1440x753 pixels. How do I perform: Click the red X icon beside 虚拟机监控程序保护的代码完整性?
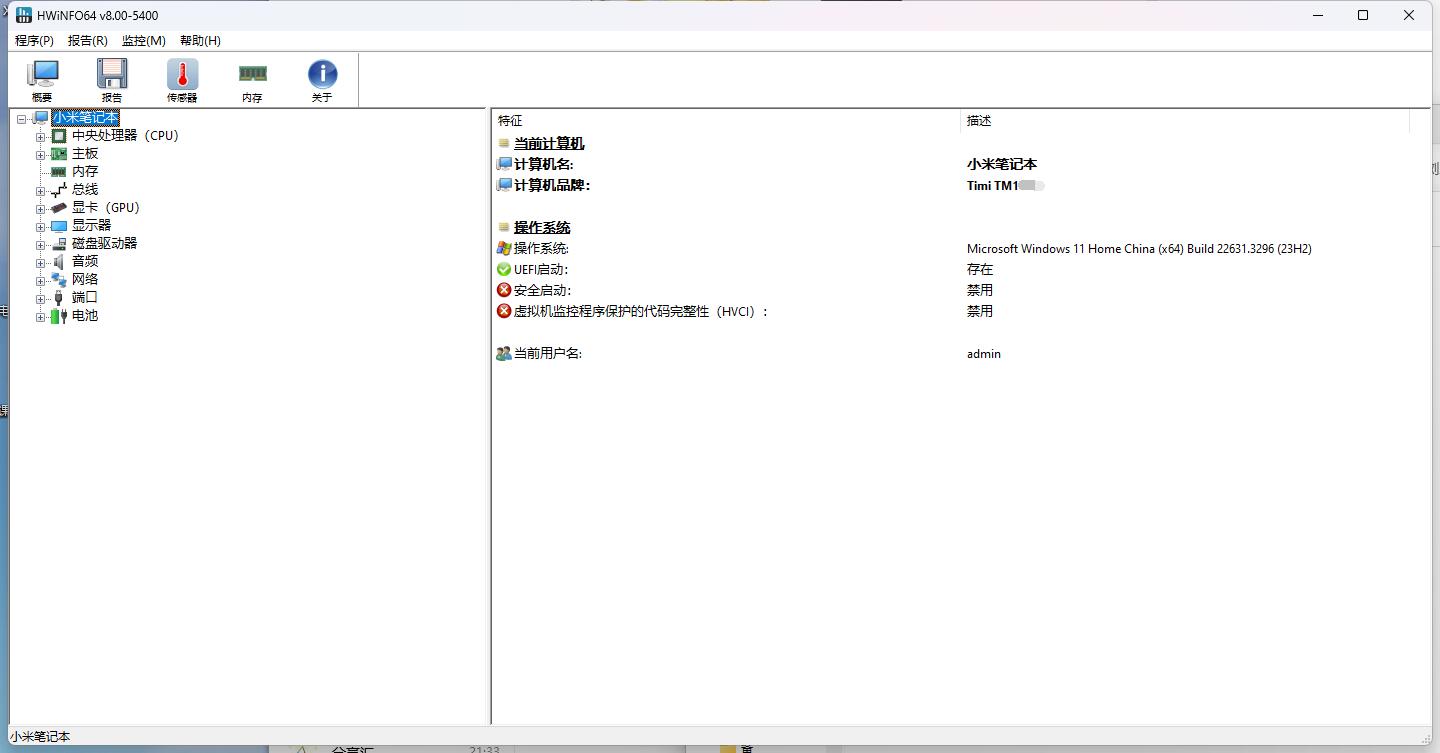[504, 312]
